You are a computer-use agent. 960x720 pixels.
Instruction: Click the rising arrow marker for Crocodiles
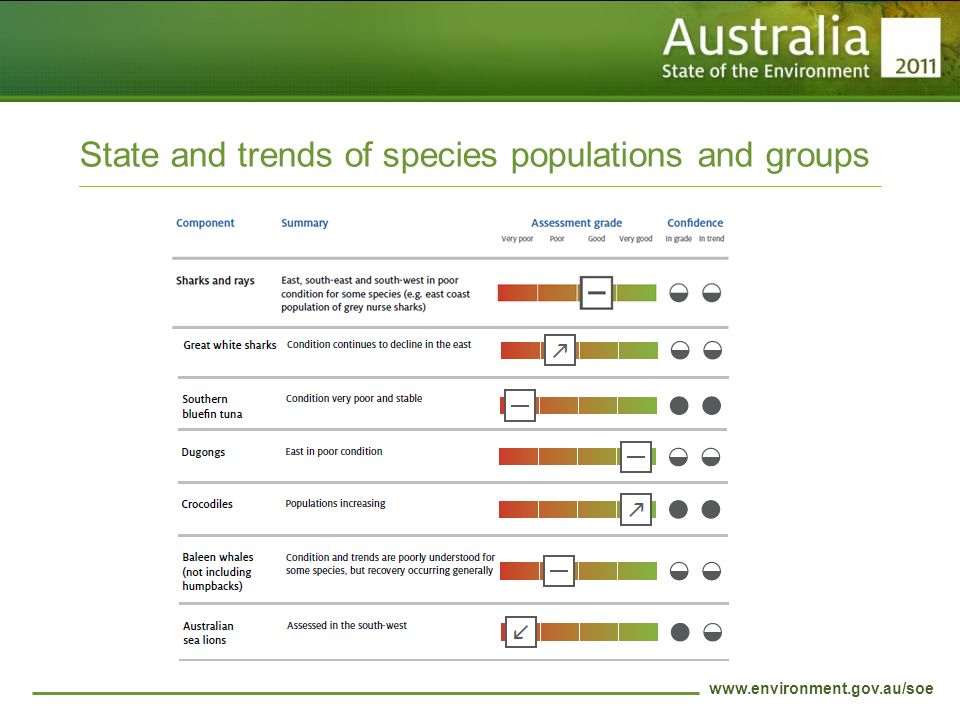tap(636, 509)
